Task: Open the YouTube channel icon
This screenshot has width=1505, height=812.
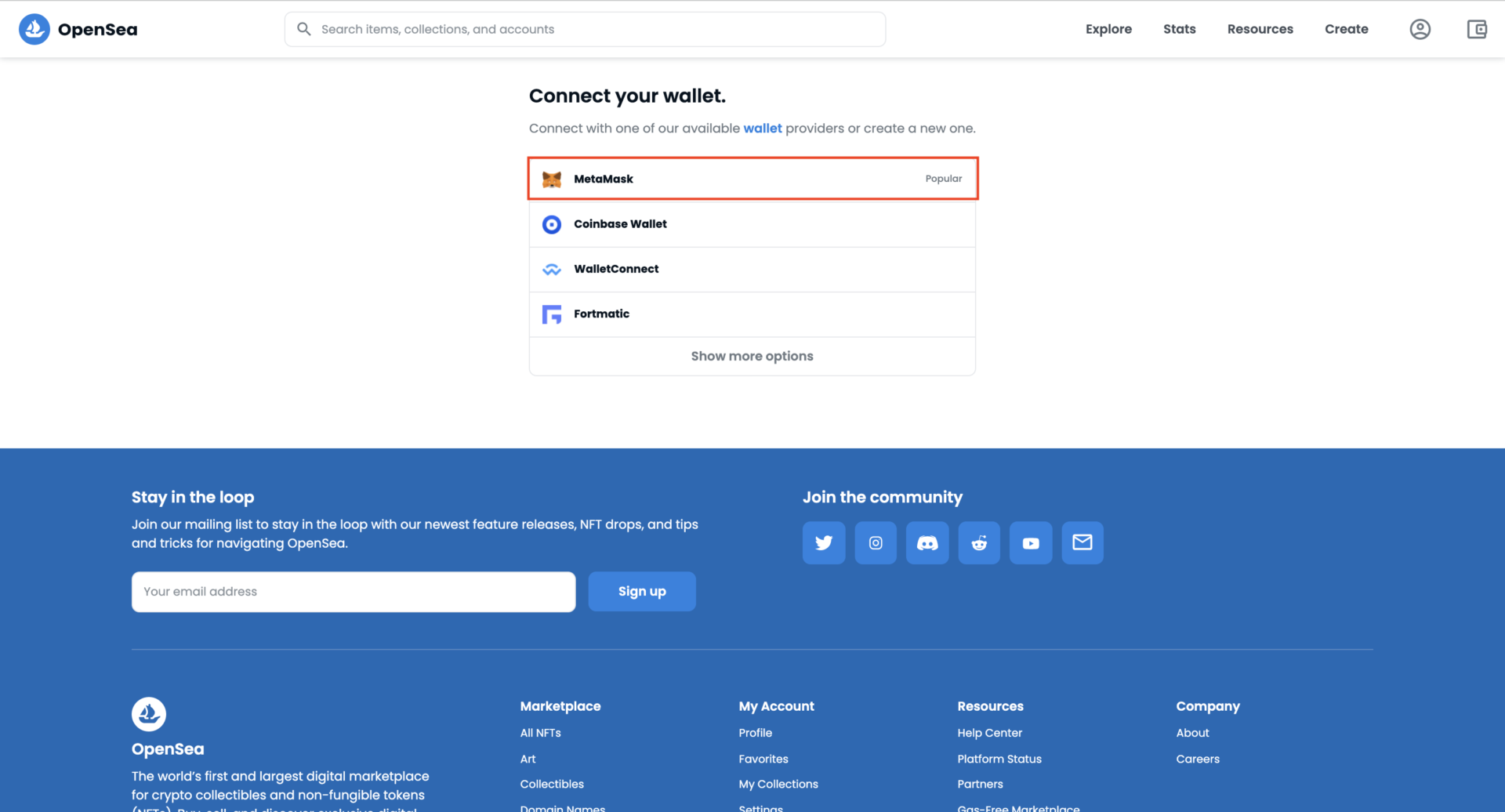Action: coord(1031,542)
